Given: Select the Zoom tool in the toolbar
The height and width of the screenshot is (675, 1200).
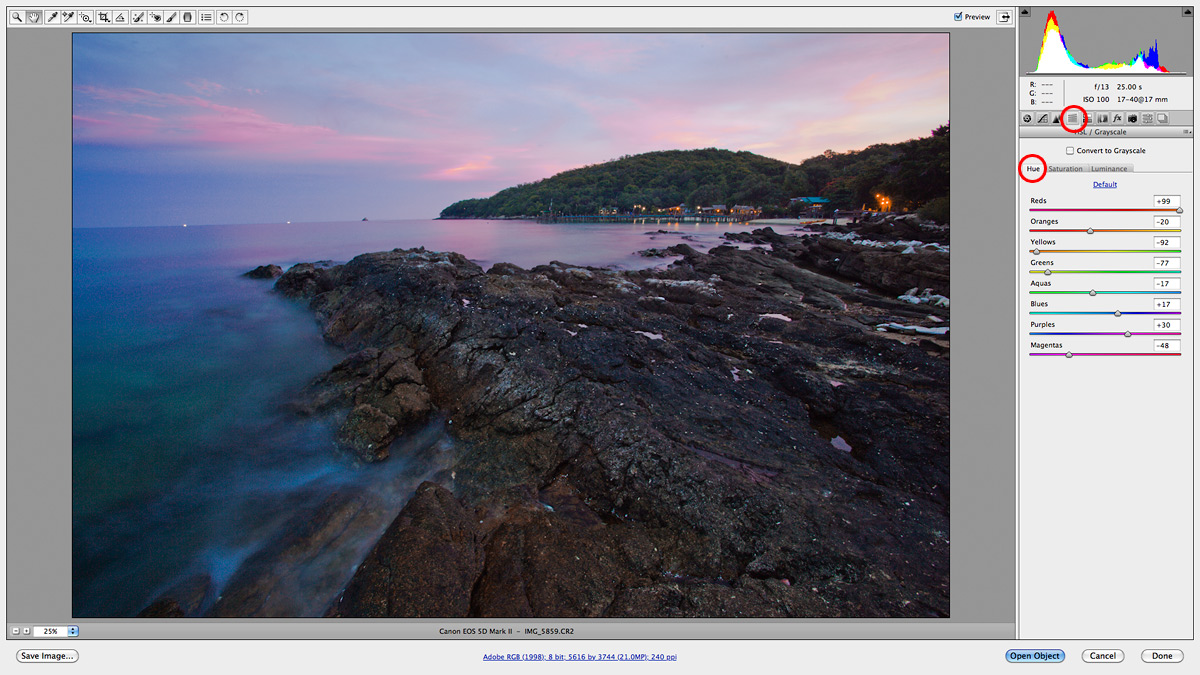Looking at the screenshot, I should [17, 17].
